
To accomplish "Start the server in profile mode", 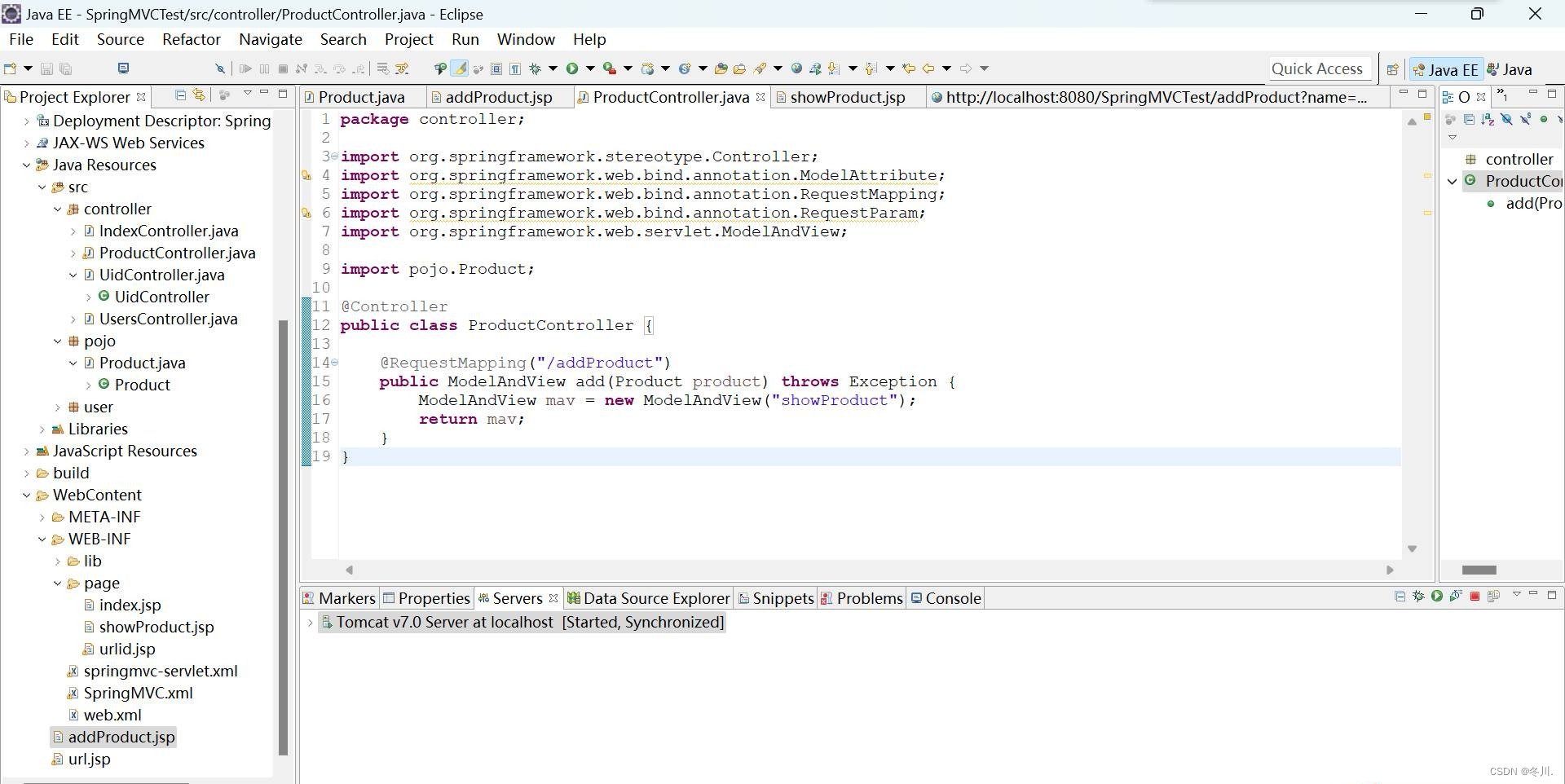I will [1456, 596].
